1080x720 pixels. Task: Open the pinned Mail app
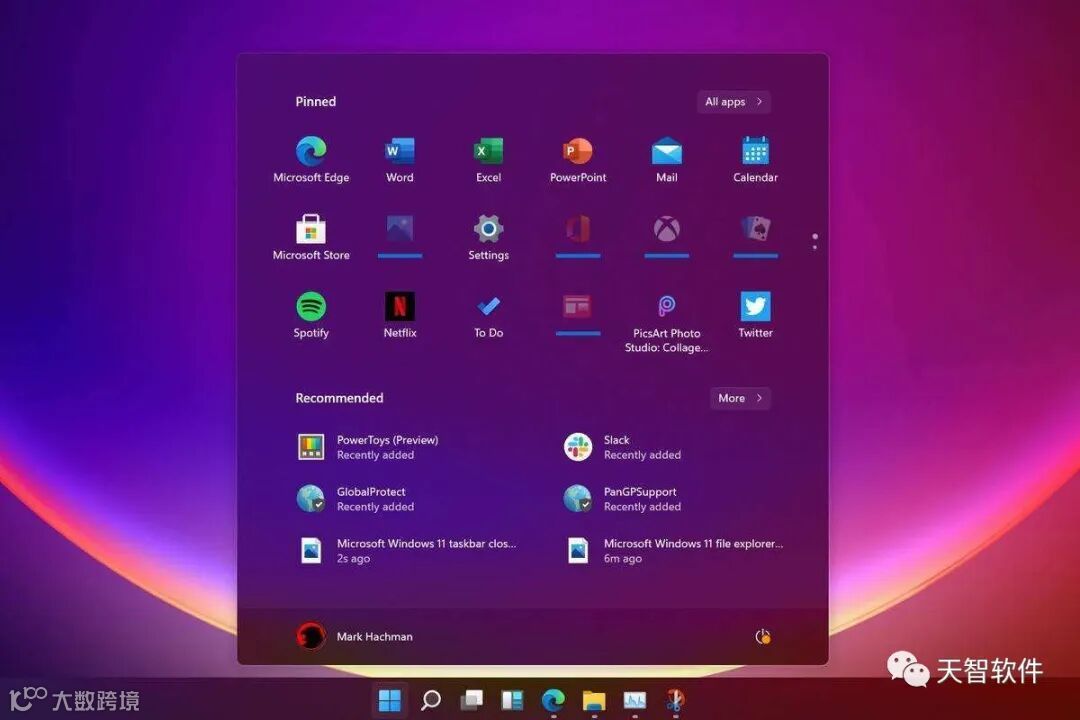pyautogui.click(x=667, y=160)
